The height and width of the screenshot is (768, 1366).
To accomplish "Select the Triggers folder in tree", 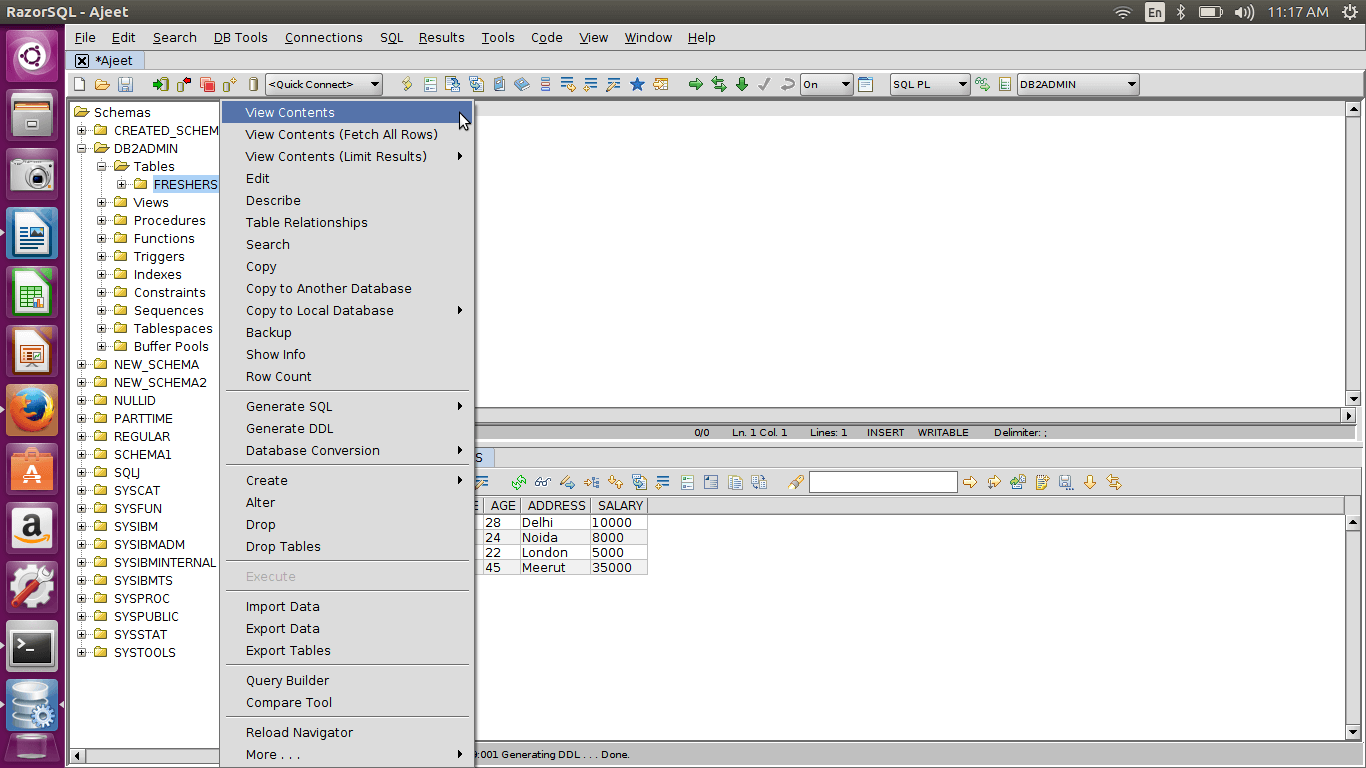I will [159, 256].
